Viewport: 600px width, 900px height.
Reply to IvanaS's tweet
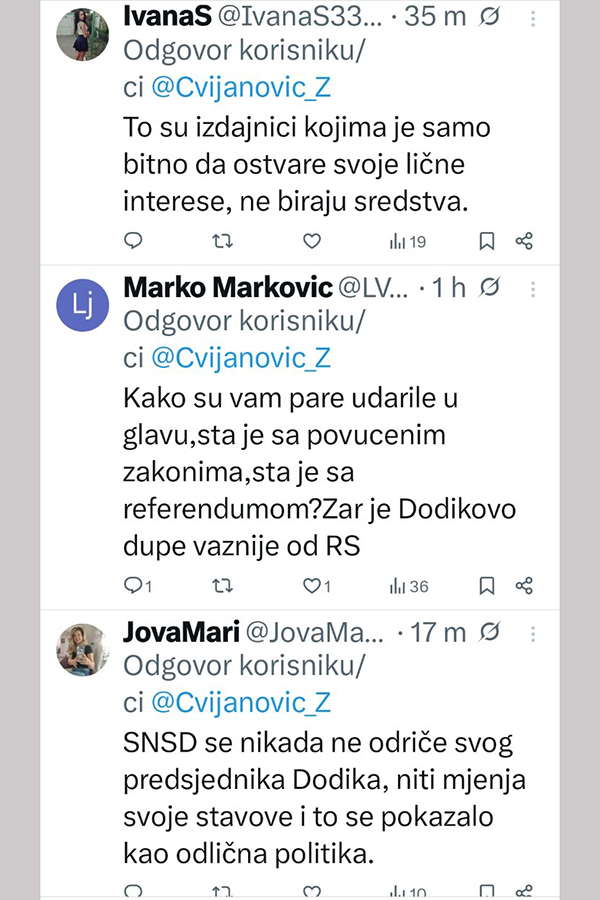(x=133, y=241)
